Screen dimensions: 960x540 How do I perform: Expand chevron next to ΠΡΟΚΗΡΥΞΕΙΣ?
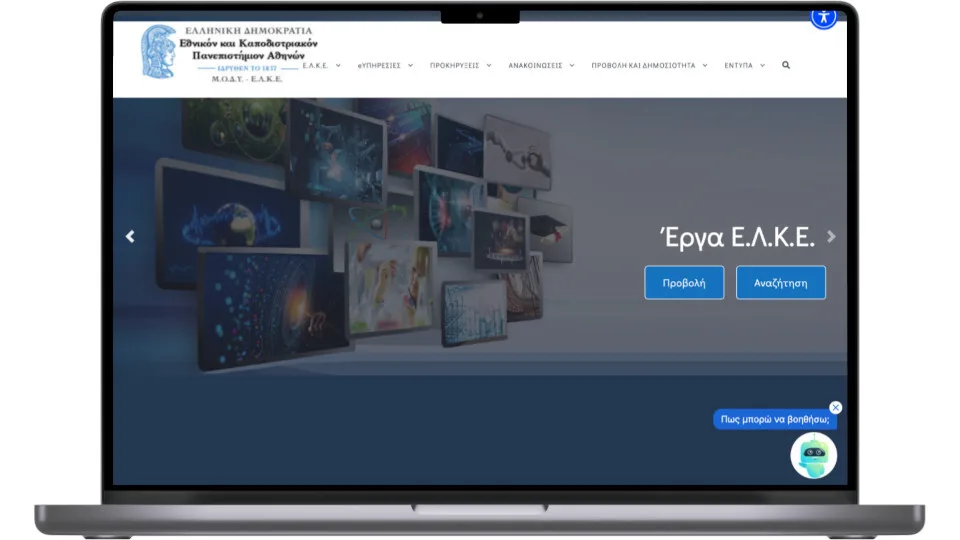(489, 66)
